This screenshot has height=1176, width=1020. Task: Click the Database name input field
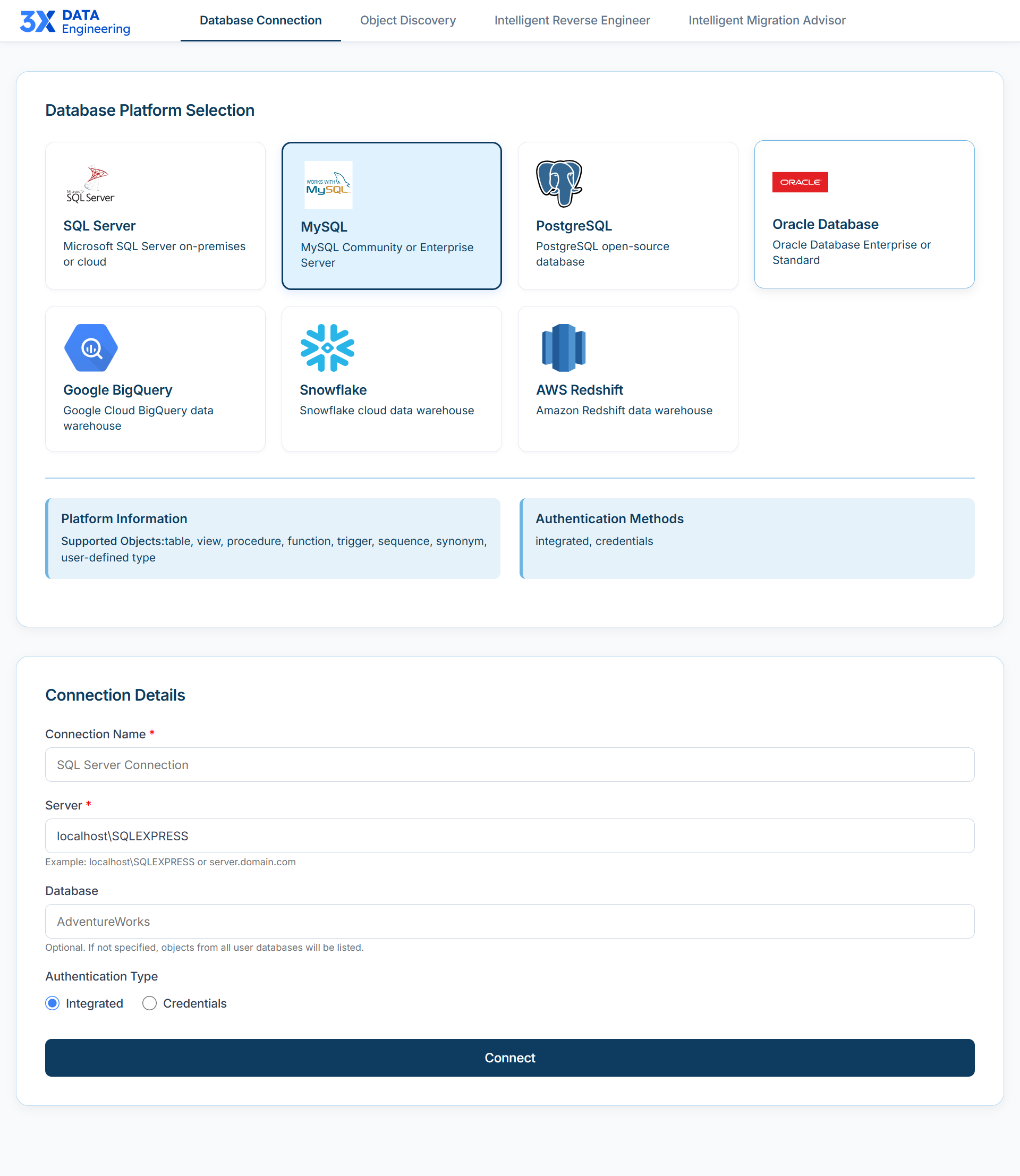click(x=510, y=921)
